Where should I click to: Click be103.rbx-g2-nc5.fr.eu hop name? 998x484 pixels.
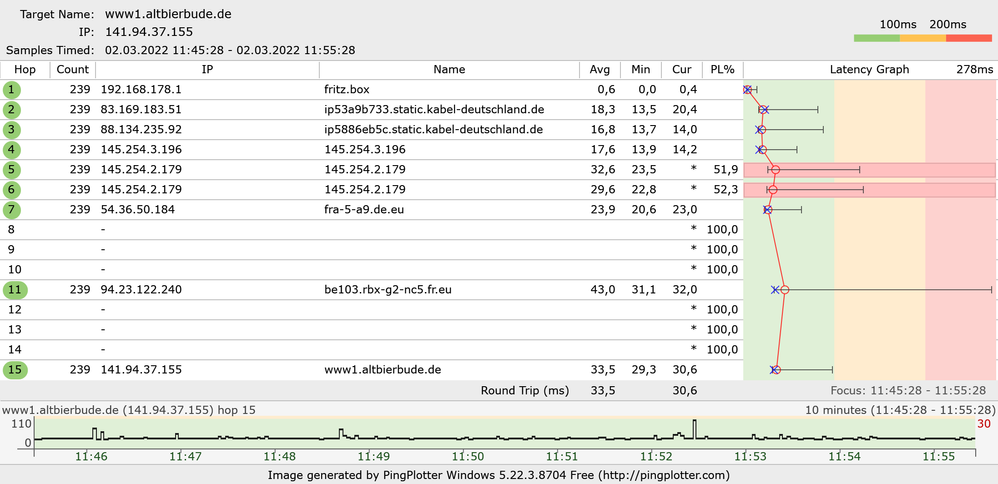point(388,290)
